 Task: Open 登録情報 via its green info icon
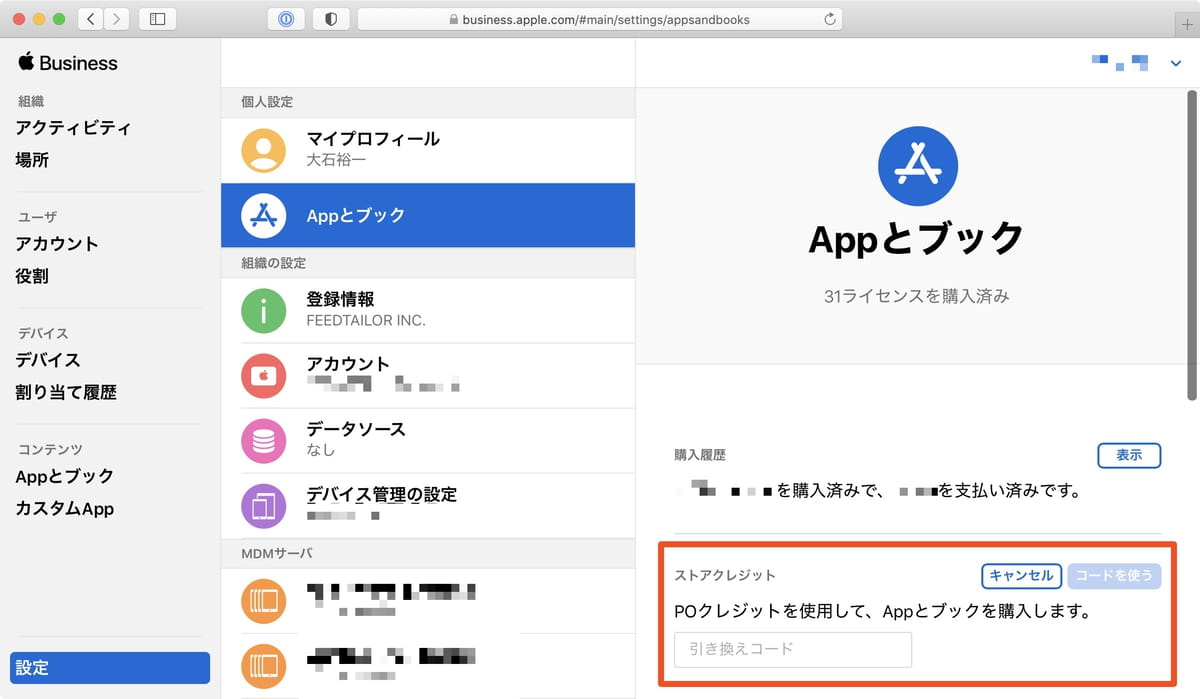(x=264, y=310)
